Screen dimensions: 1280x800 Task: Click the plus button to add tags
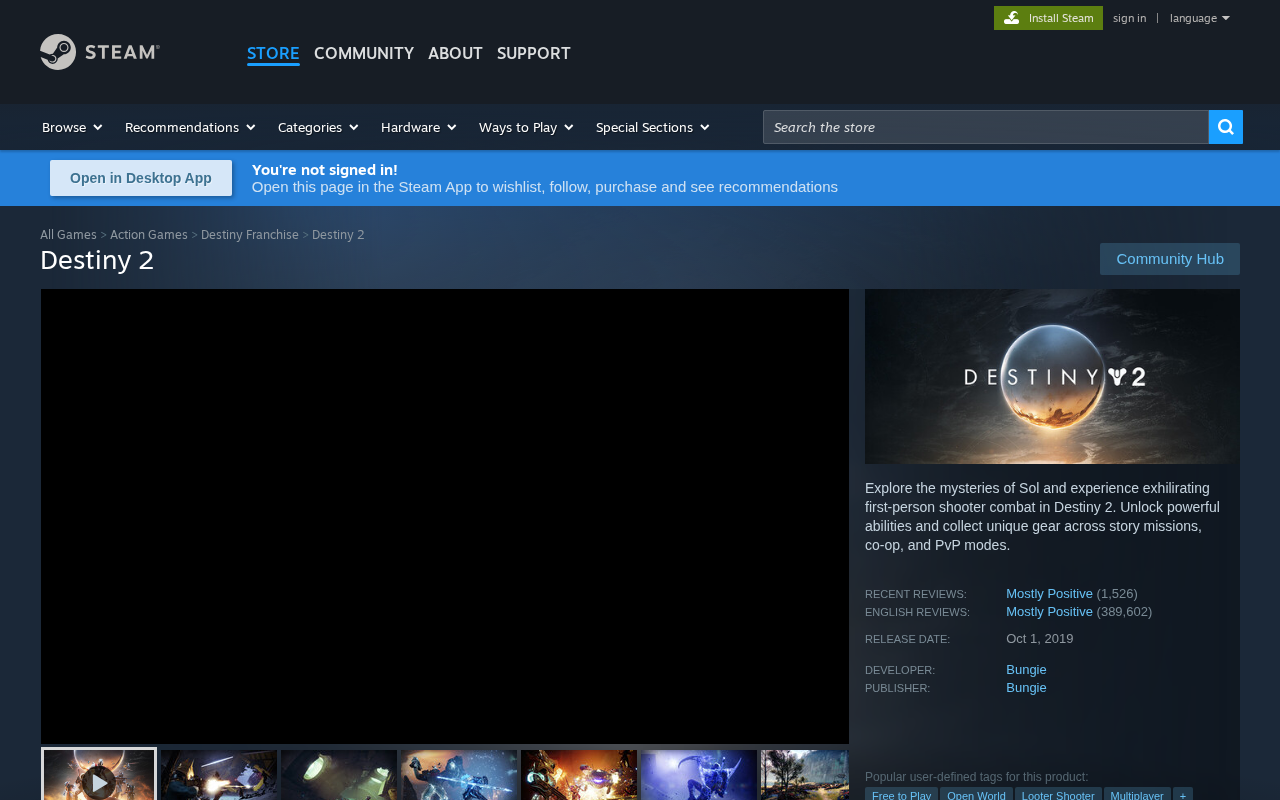click(x=1183, y=794)
